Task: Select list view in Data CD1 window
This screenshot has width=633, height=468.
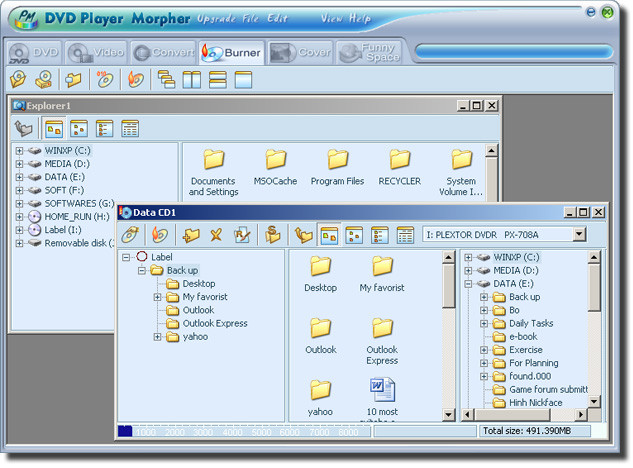Action: (x=379, y=235)
